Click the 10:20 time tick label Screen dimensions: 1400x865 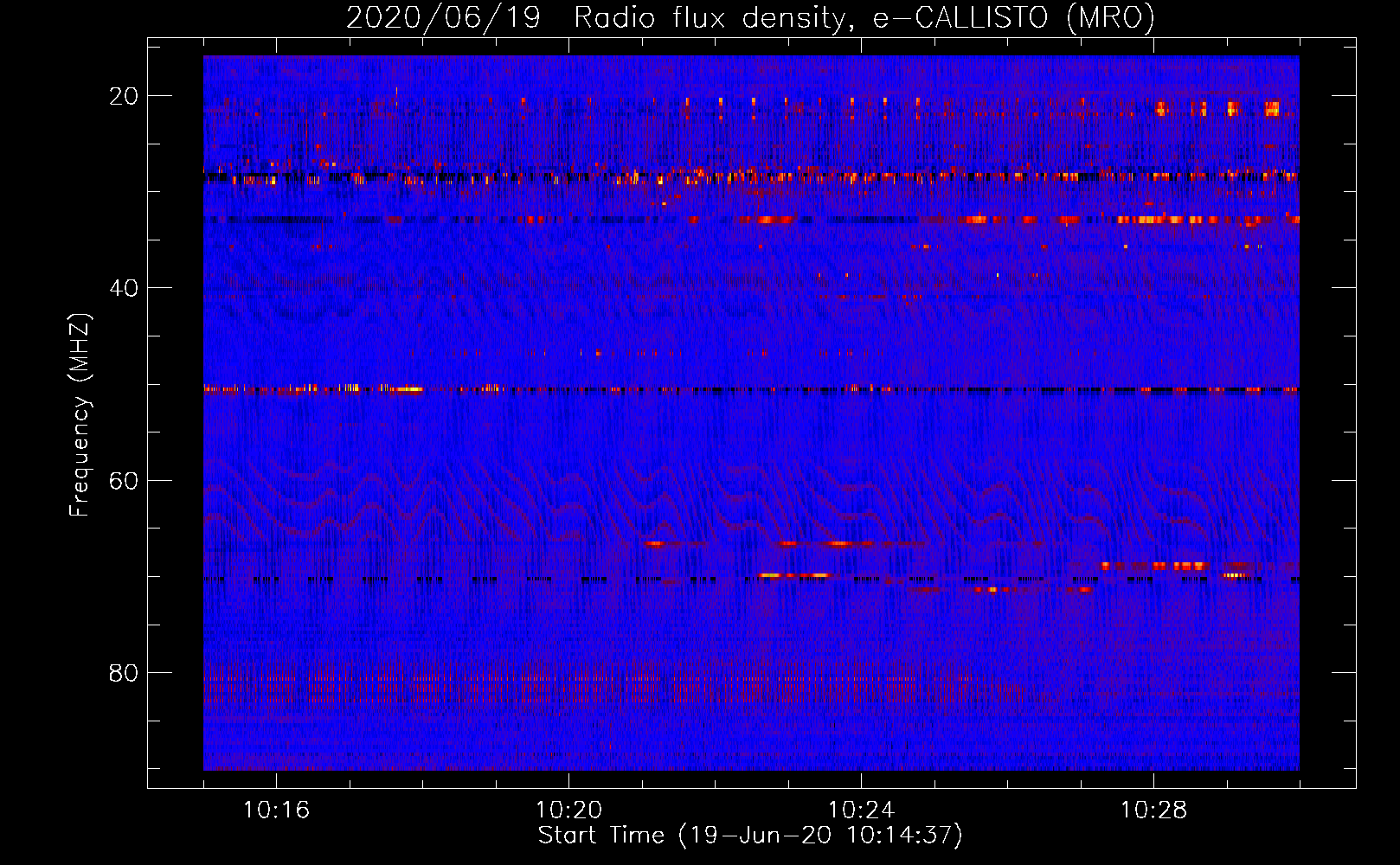pos(568,810)
